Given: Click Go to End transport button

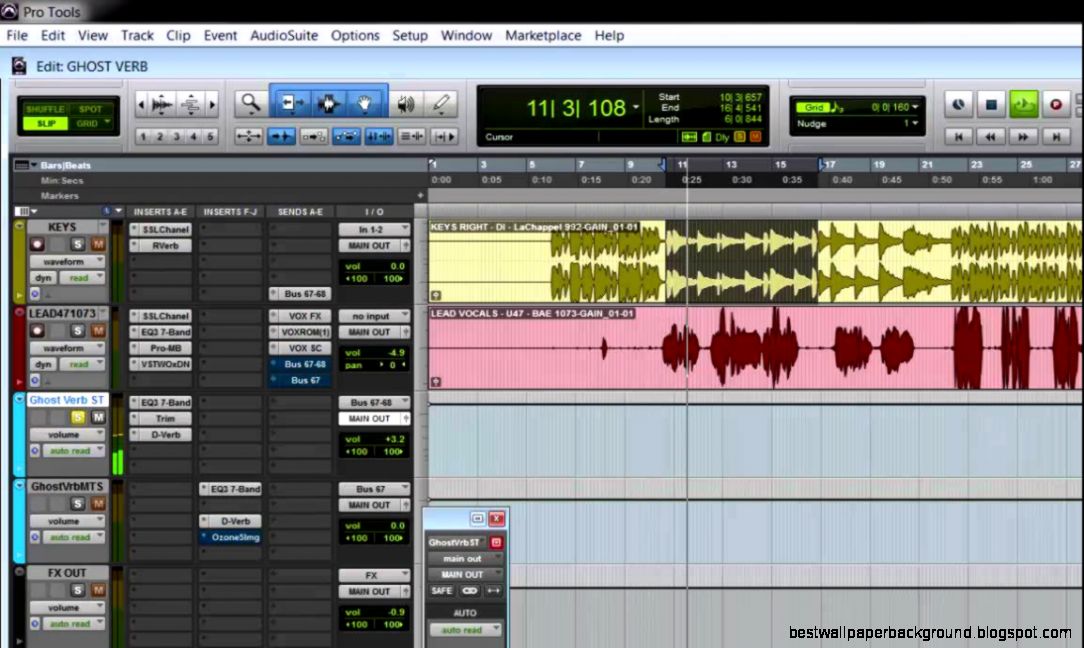Looking at the screenshot, I should click(x=1056, y=137).
